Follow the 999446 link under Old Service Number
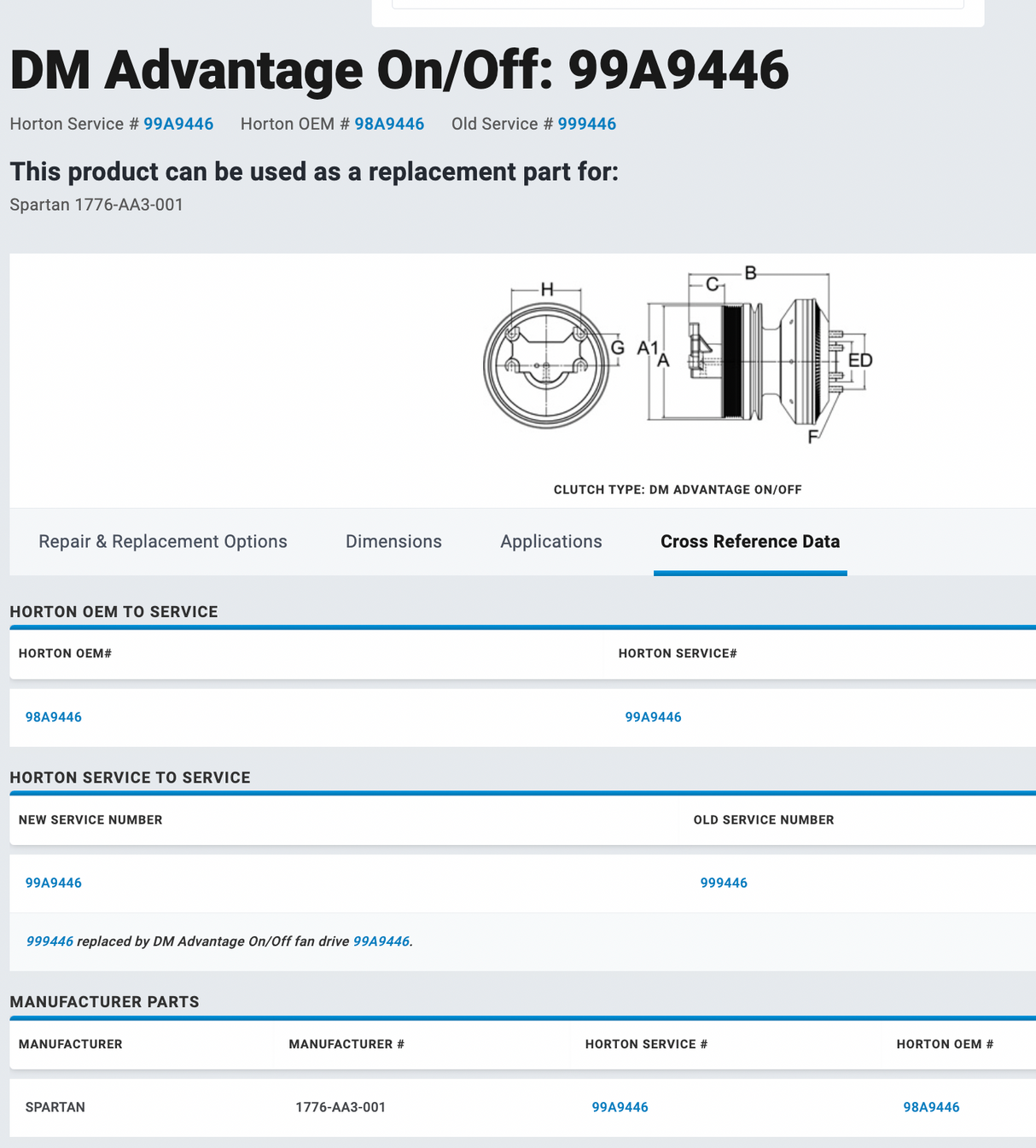Image resolution: width=1036 pixels, height=1148 pixels. (724, 883)
